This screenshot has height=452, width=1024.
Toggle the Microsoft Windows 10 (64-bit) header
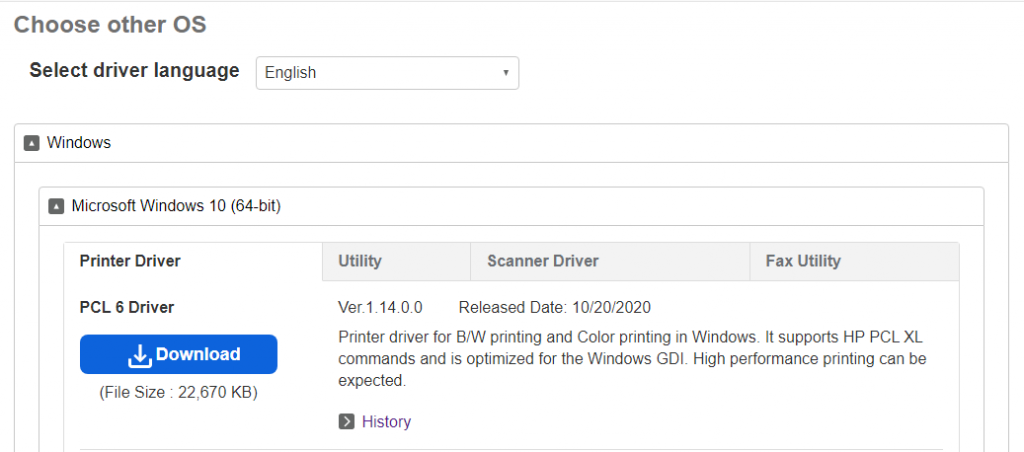[x=511, y=206]
